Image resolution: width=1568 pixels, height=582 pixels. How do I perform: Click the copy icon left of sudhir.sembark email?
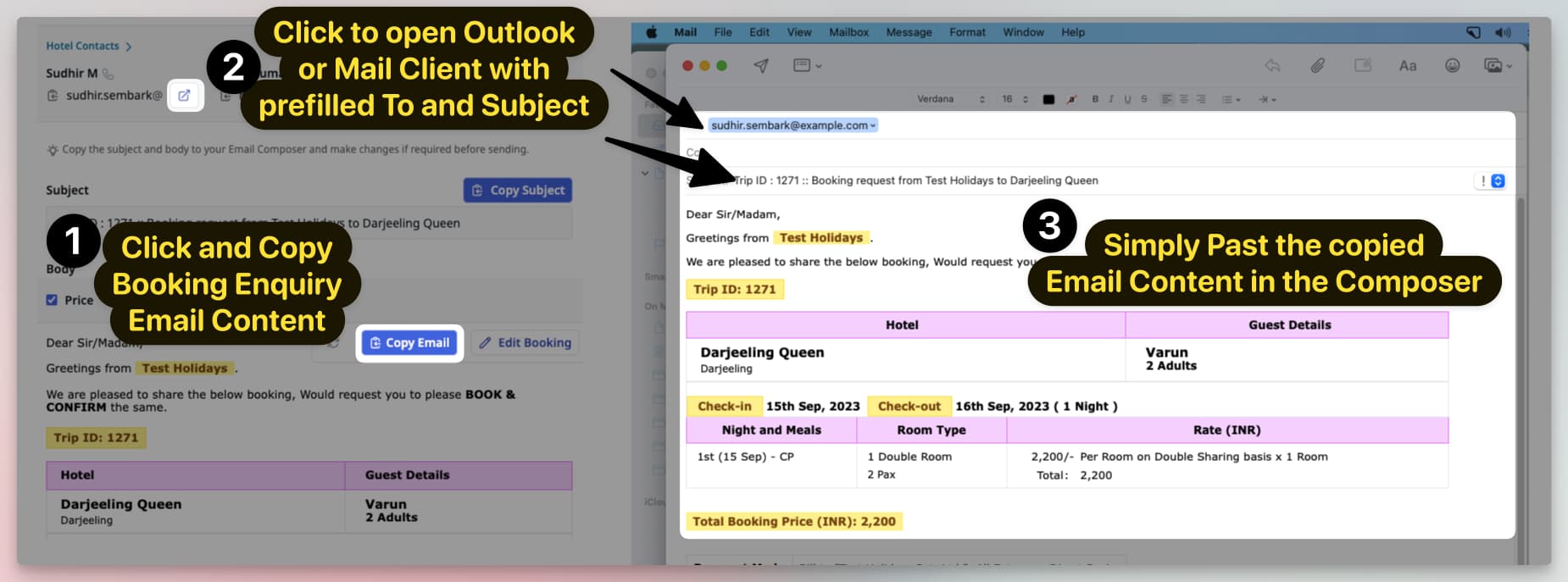[x=53, y=96]
